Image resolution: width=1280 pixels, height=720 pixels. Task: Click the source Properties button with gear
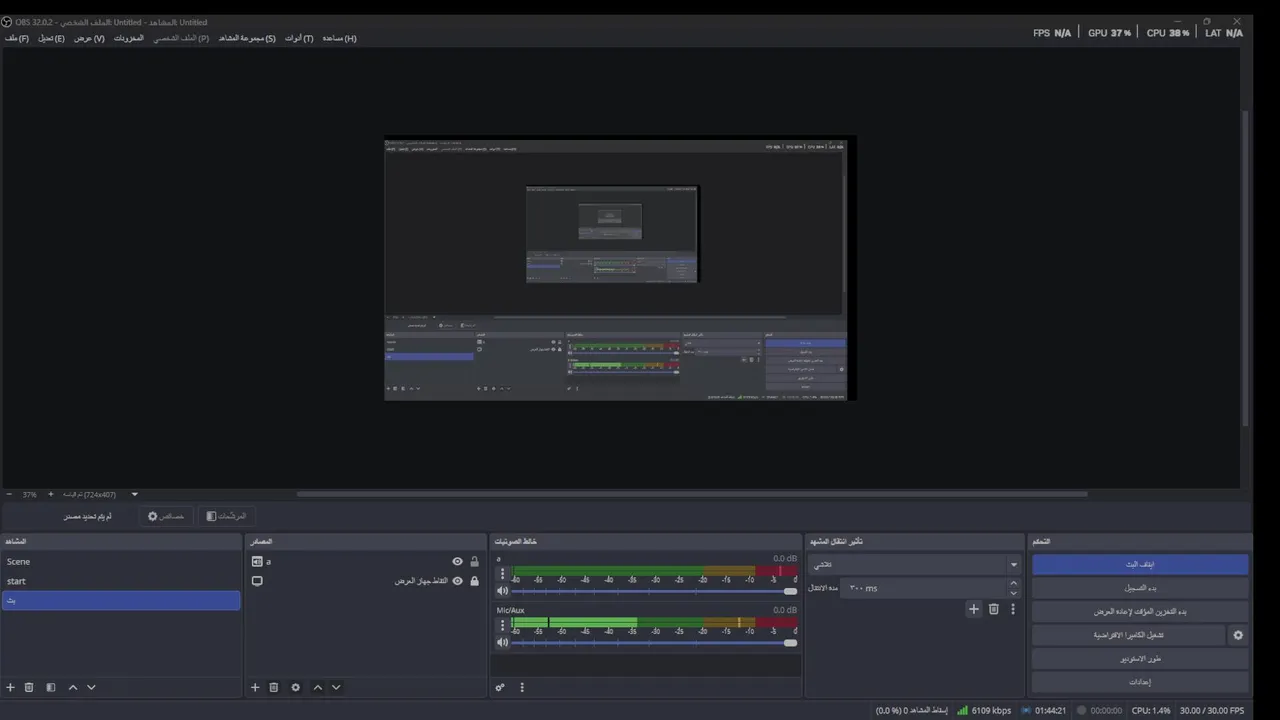(166, 516)
